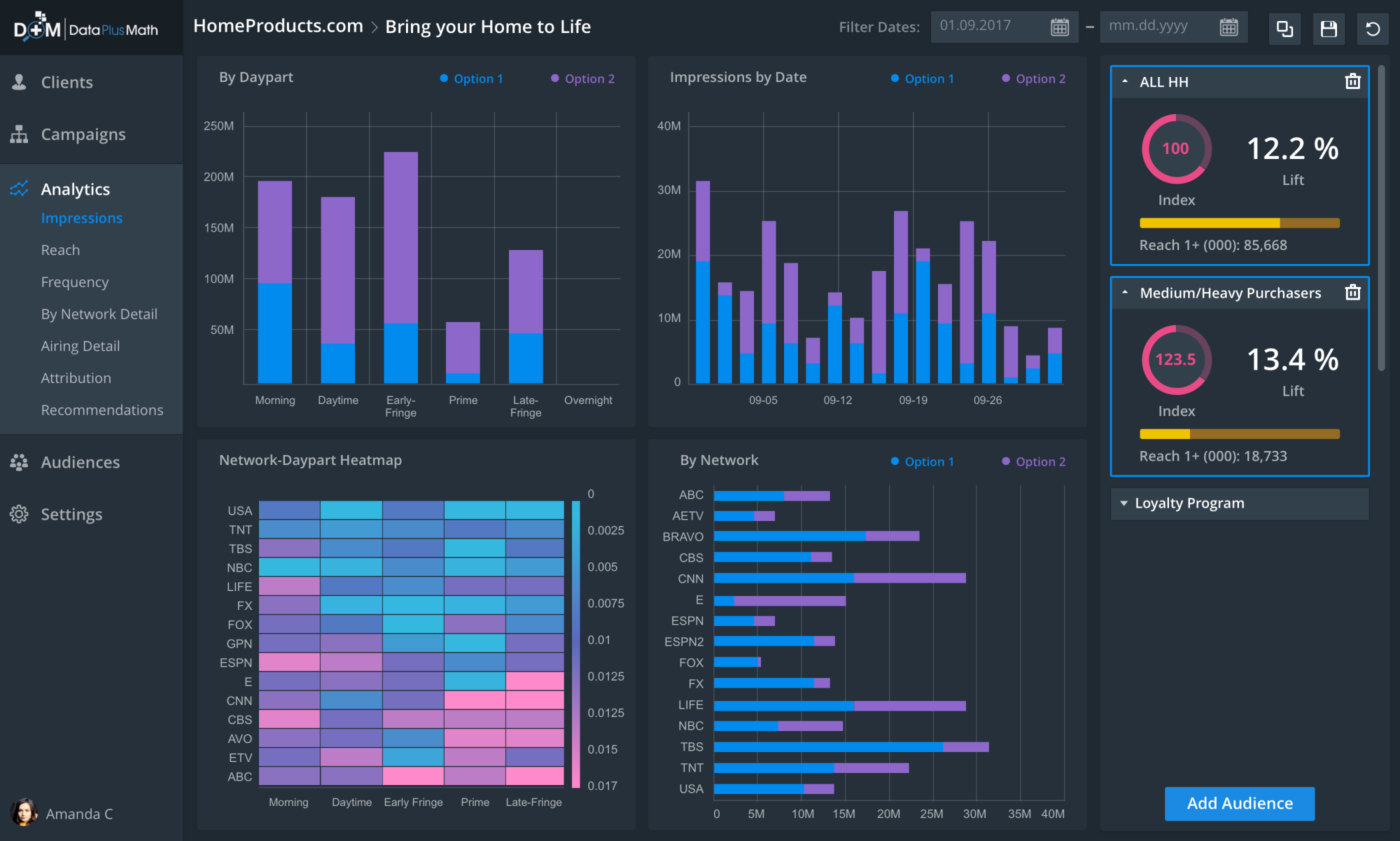Screen dimensions: 1400x841
Task: Click the Add Audience button
Action: point(1239,803)
